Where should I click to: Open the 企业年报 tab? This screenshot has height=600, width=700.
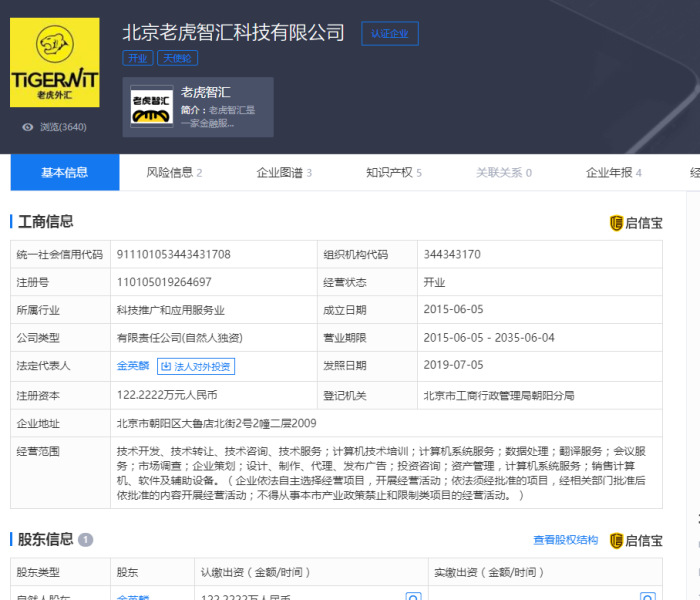coord(613,172)
